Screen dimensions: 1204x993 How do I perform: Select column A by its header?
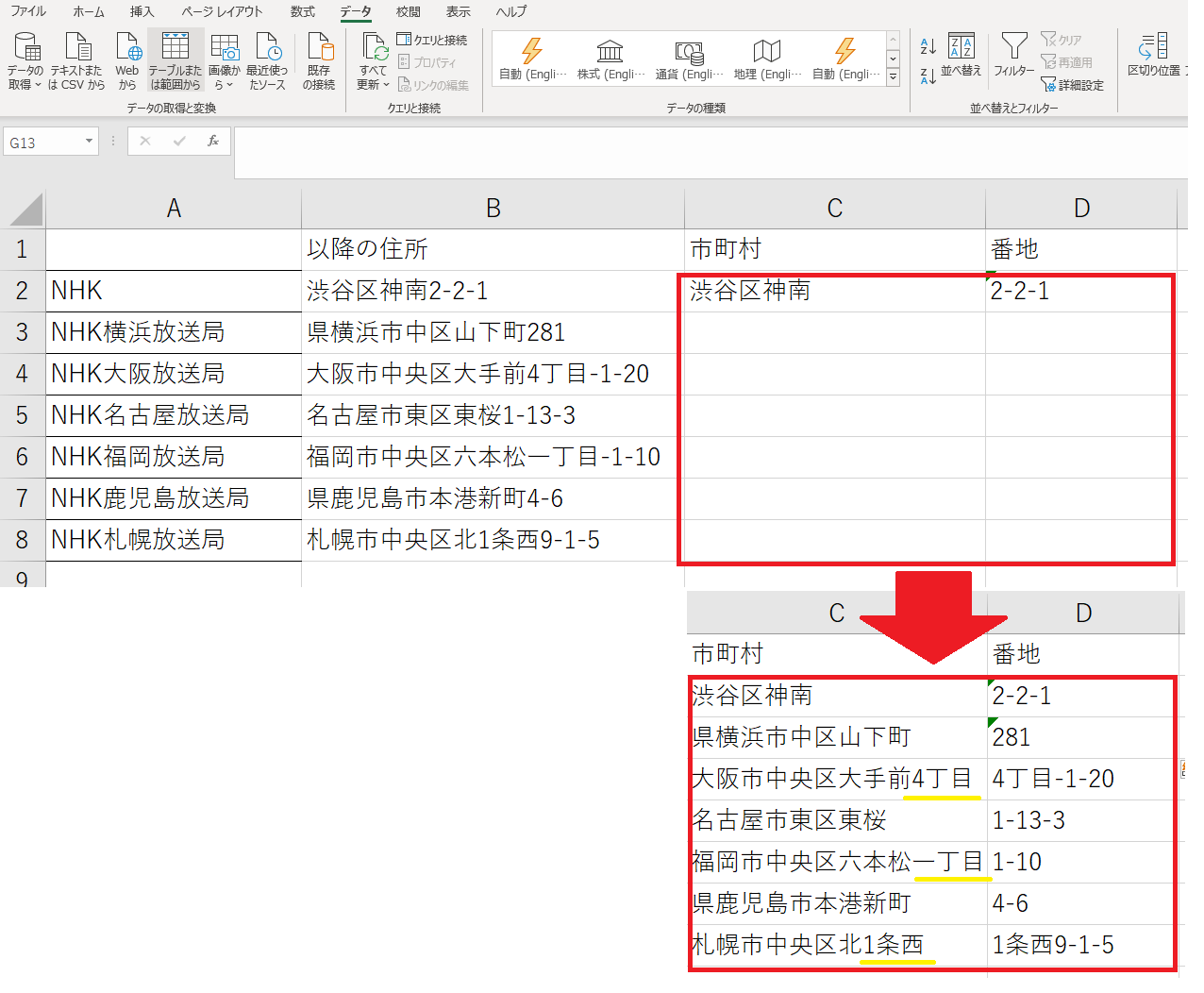tap(174, 209)
